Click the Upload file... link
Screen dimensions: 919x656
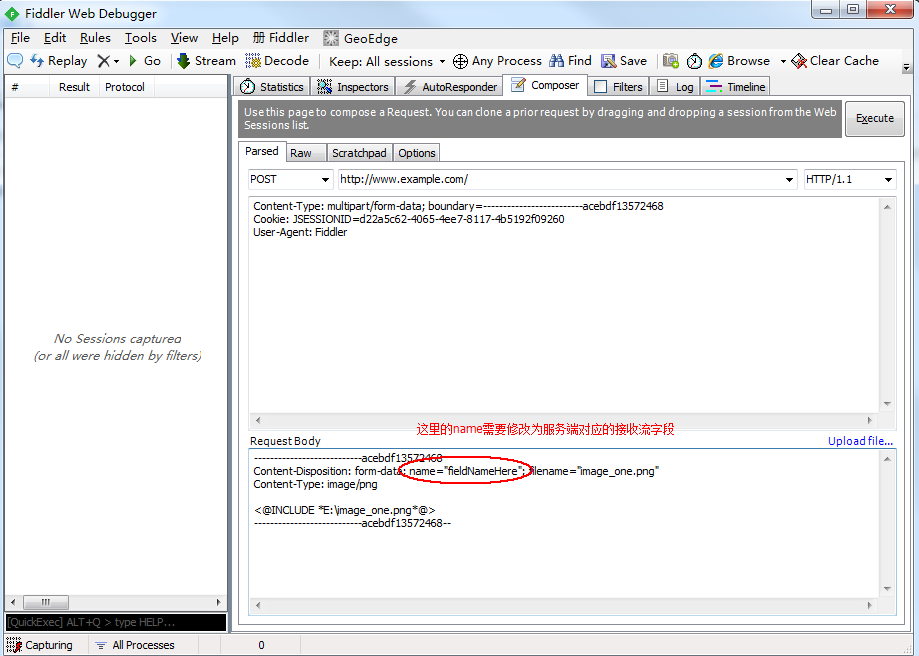[860, 441]
